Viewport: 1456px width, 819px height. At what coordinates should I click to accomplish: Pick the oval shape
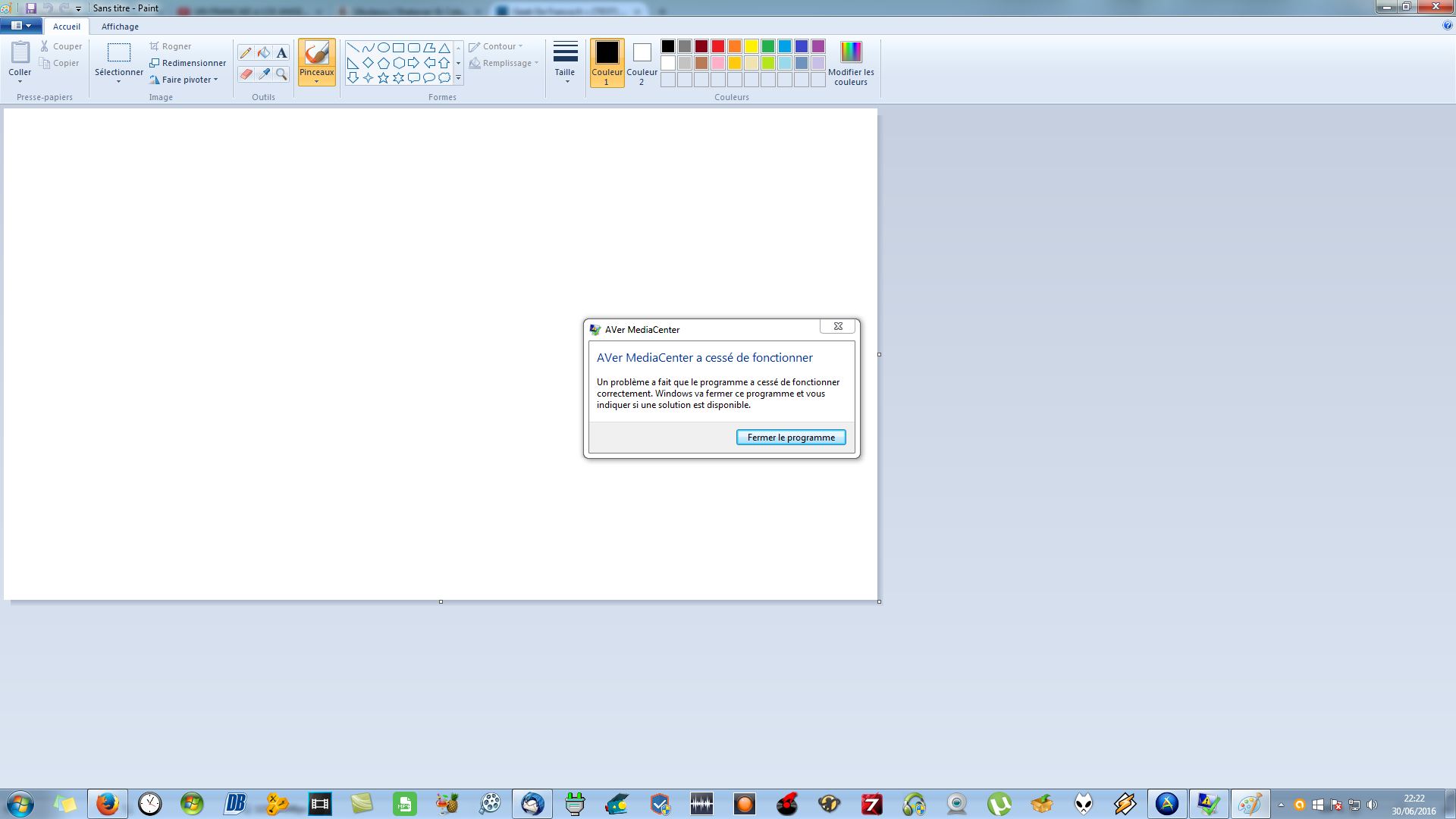(384, 48)
